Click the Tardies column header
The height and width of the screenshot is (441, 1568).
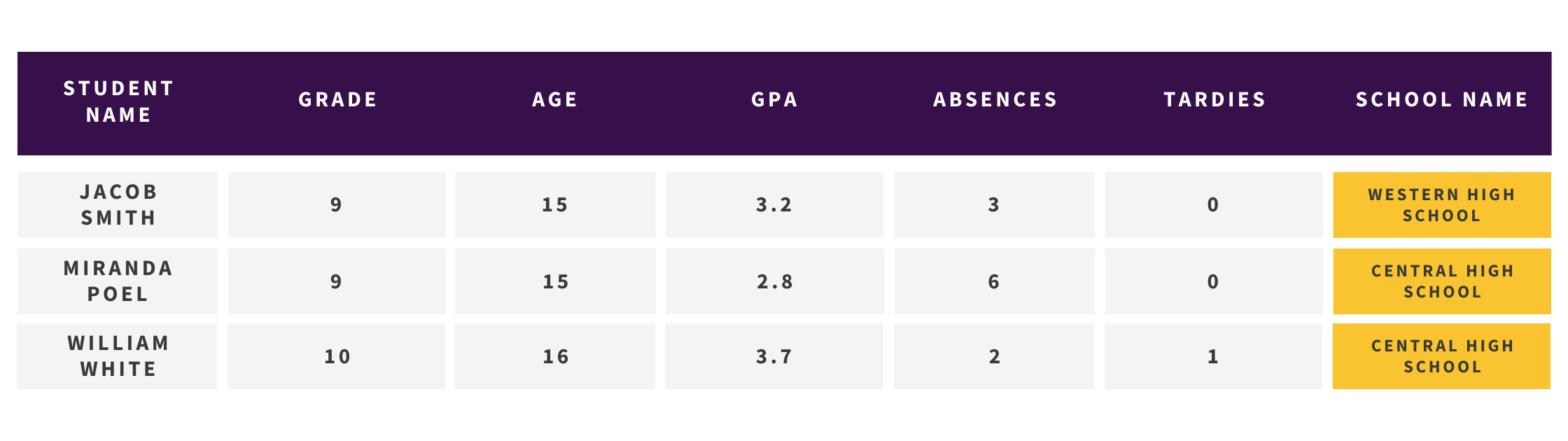click(x=1214, y=99)
